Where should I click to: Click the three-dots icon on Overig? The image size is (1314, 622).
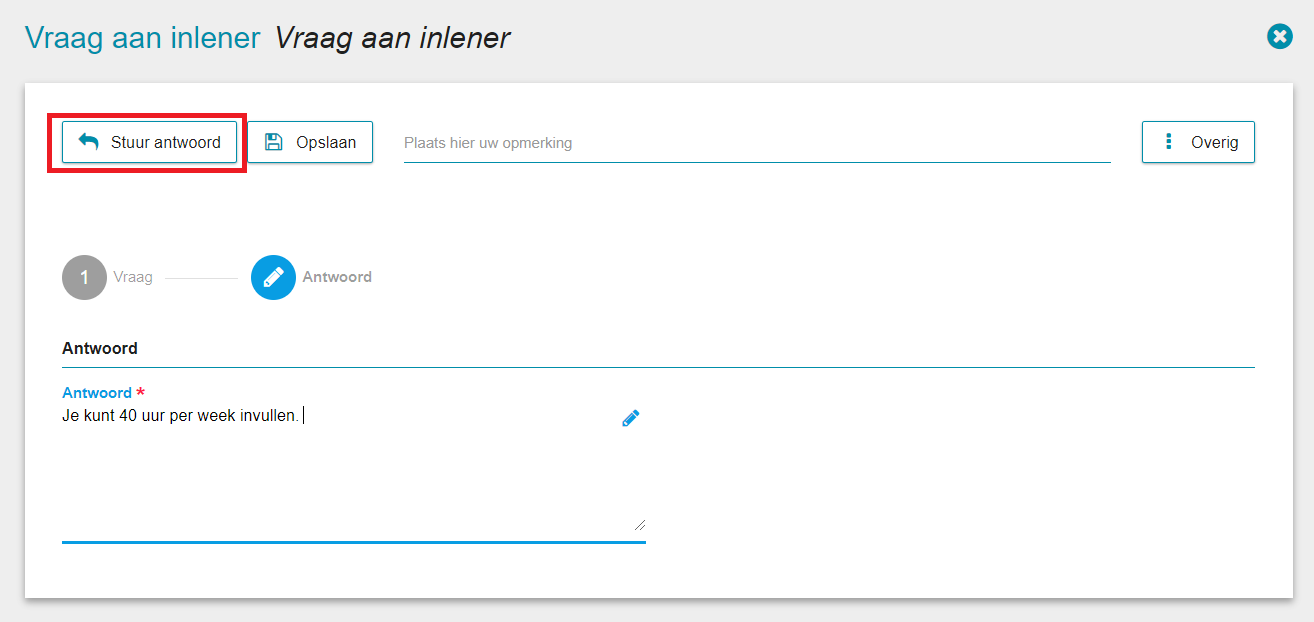tap(1168, 142)
